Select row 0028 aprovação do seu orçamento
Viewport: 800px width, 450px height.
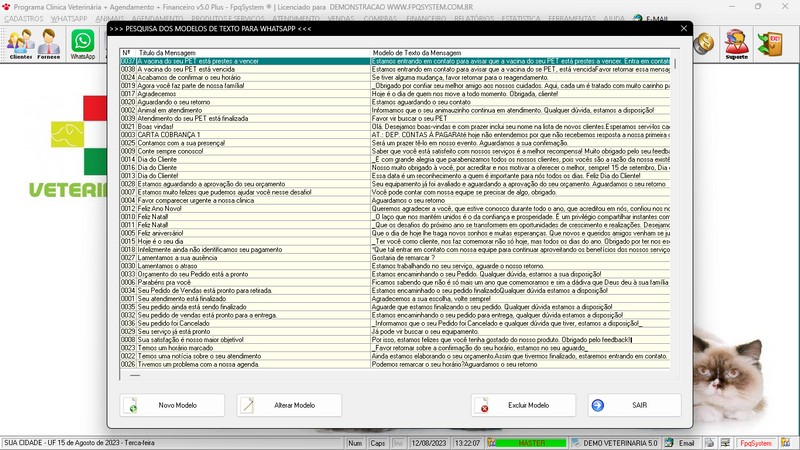[395, 184]
